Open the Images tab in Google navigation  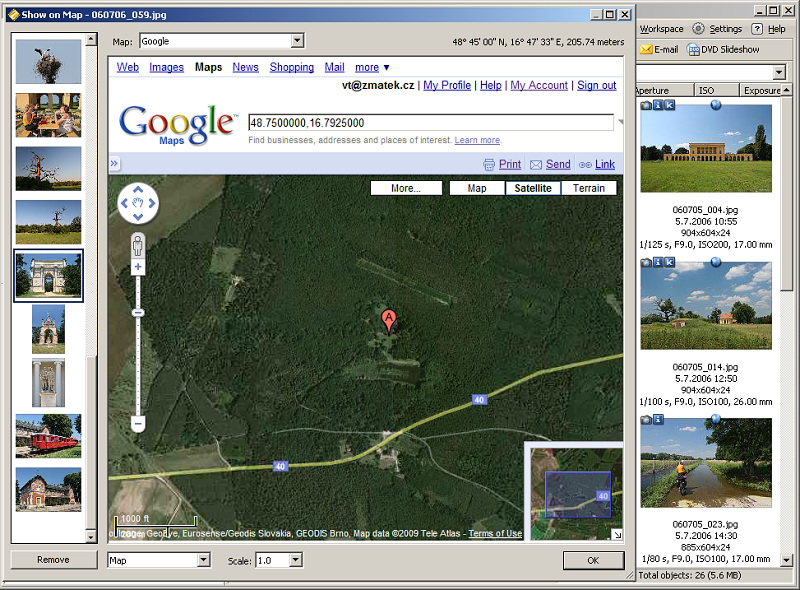166,67
